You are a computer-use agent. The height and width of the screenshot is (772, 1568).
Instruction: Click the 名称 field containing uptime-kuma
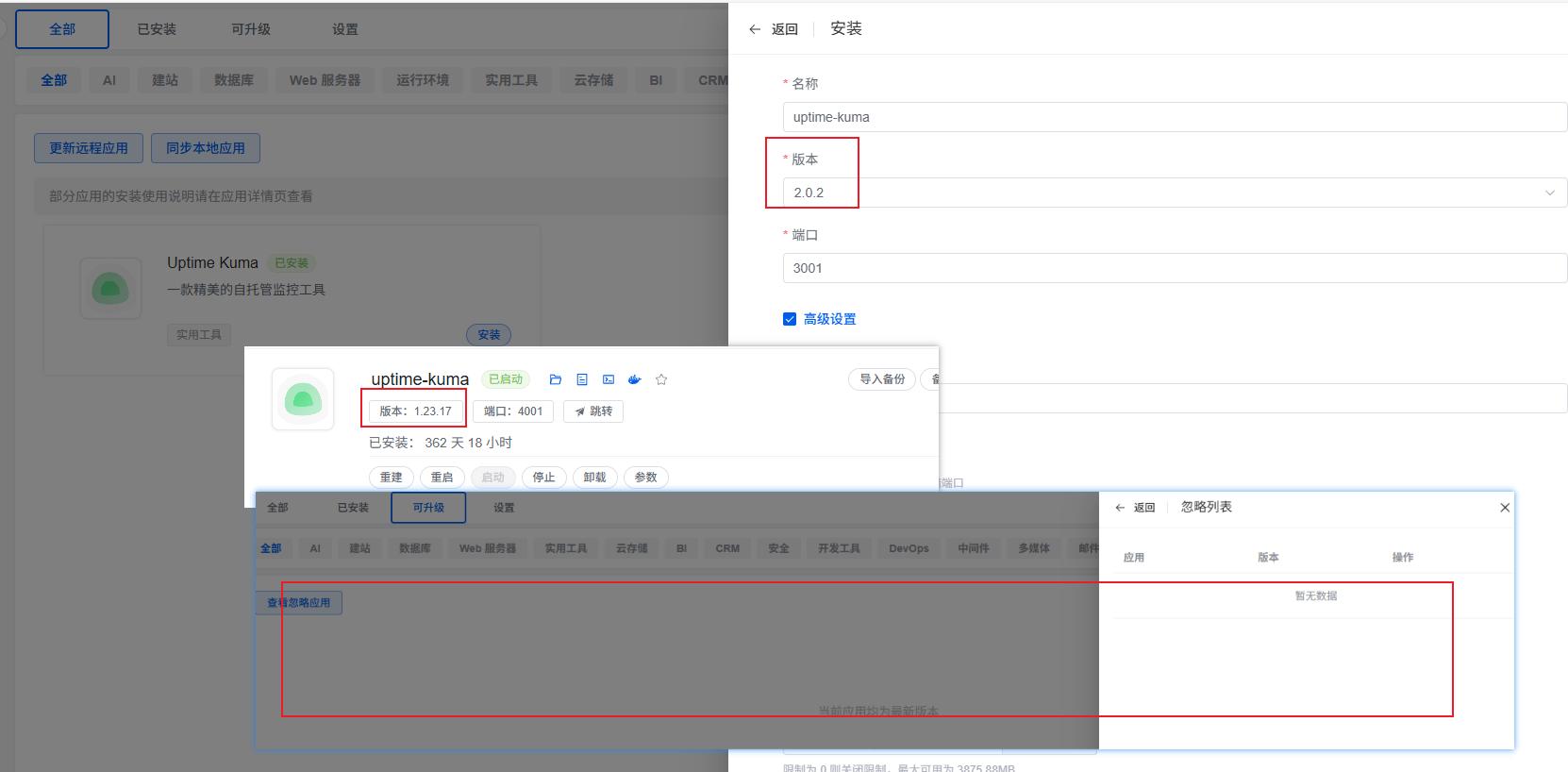click(x=1174, y=117)
